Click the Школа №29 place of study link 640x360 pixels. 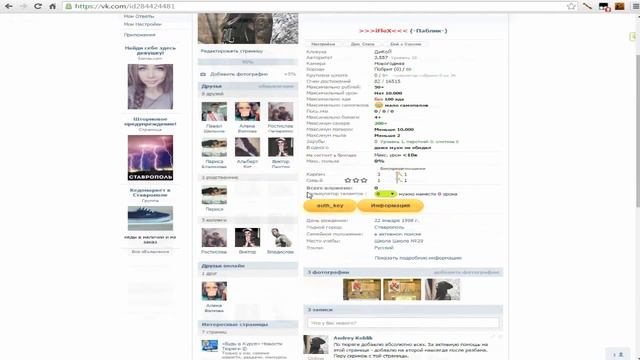398,241
